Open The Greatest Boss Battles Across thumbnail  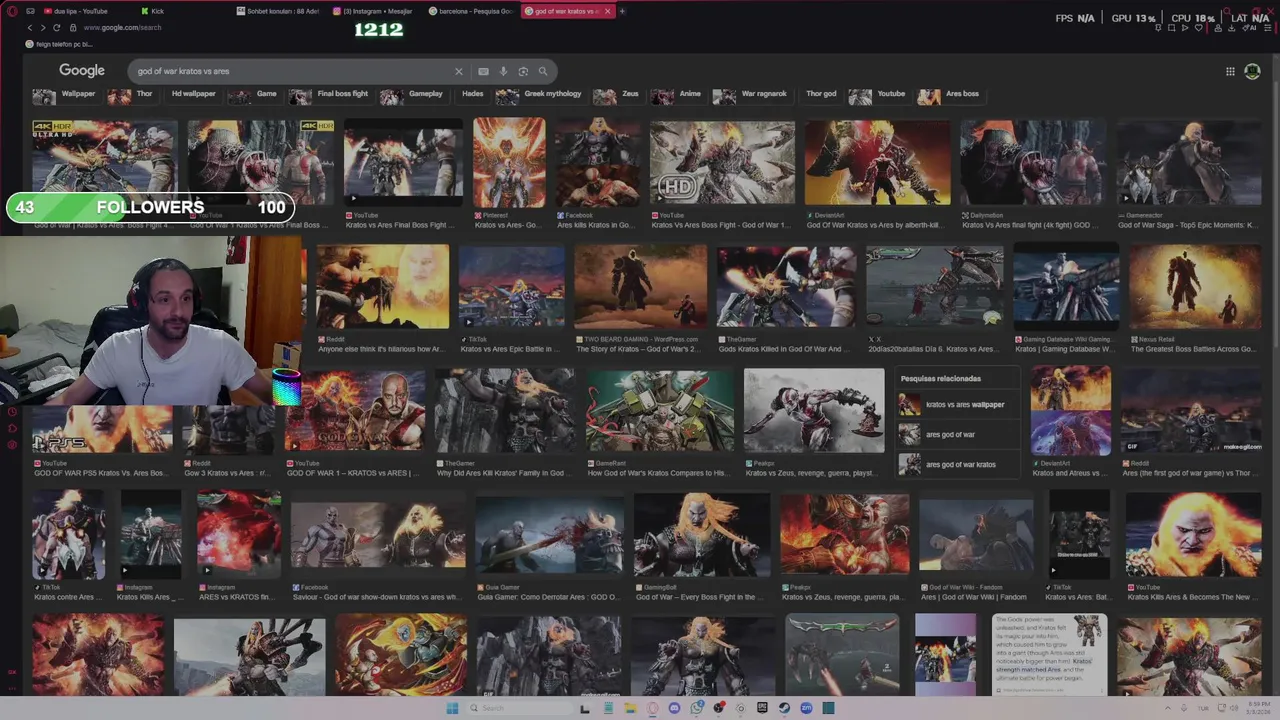tap(1194, 287)
